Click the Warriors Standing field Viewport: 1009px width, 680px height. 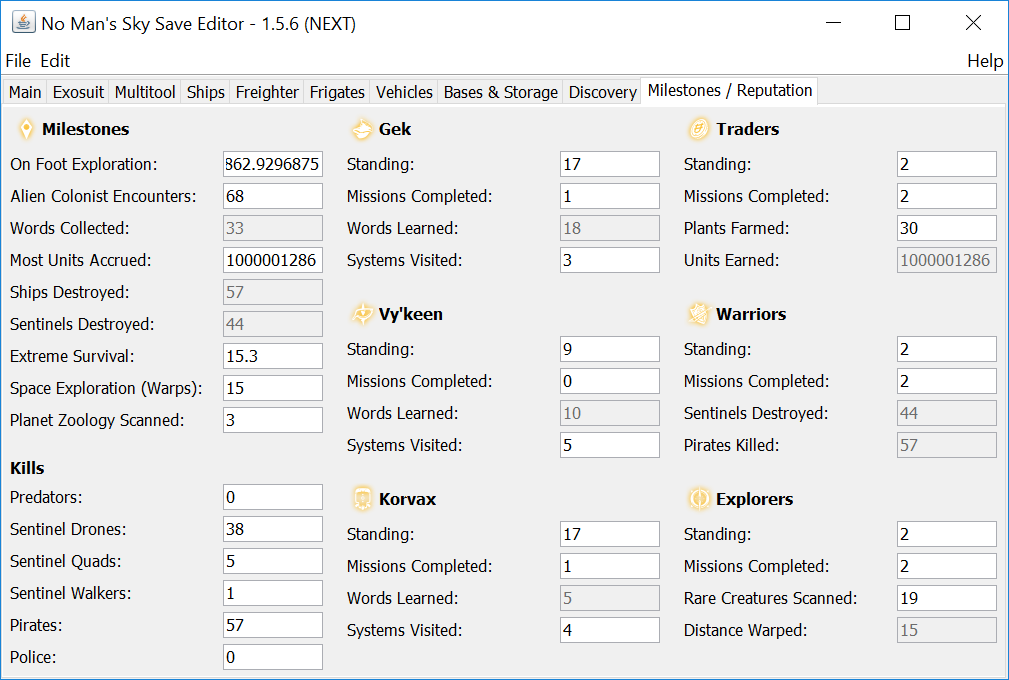(x=947, y=349)
